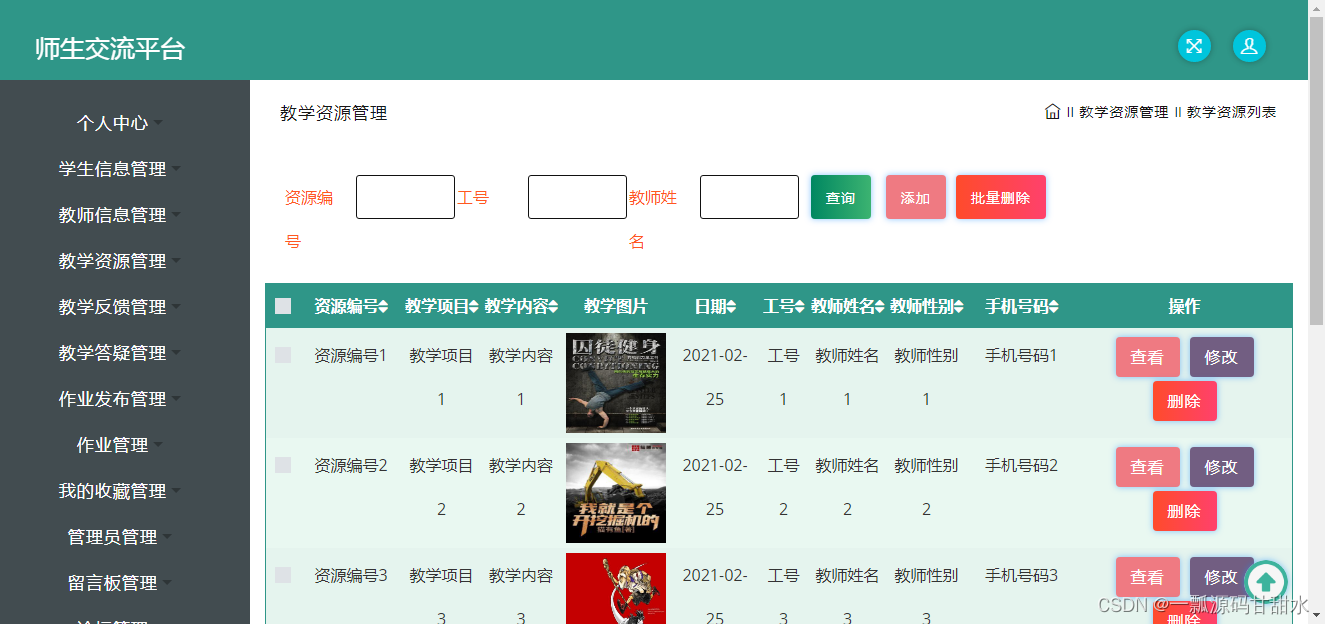Image resolution: width=1325 pixels, height=624 pixels.
Task: Click 删除 for 资源编号2 row
Action: point(1185,511)
